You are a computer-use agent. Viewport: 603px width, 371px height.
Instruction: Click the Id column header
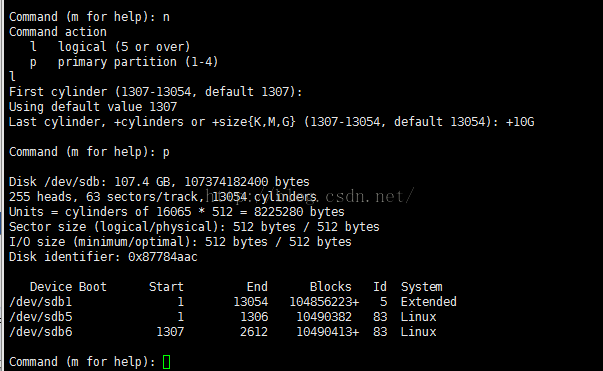380,287
